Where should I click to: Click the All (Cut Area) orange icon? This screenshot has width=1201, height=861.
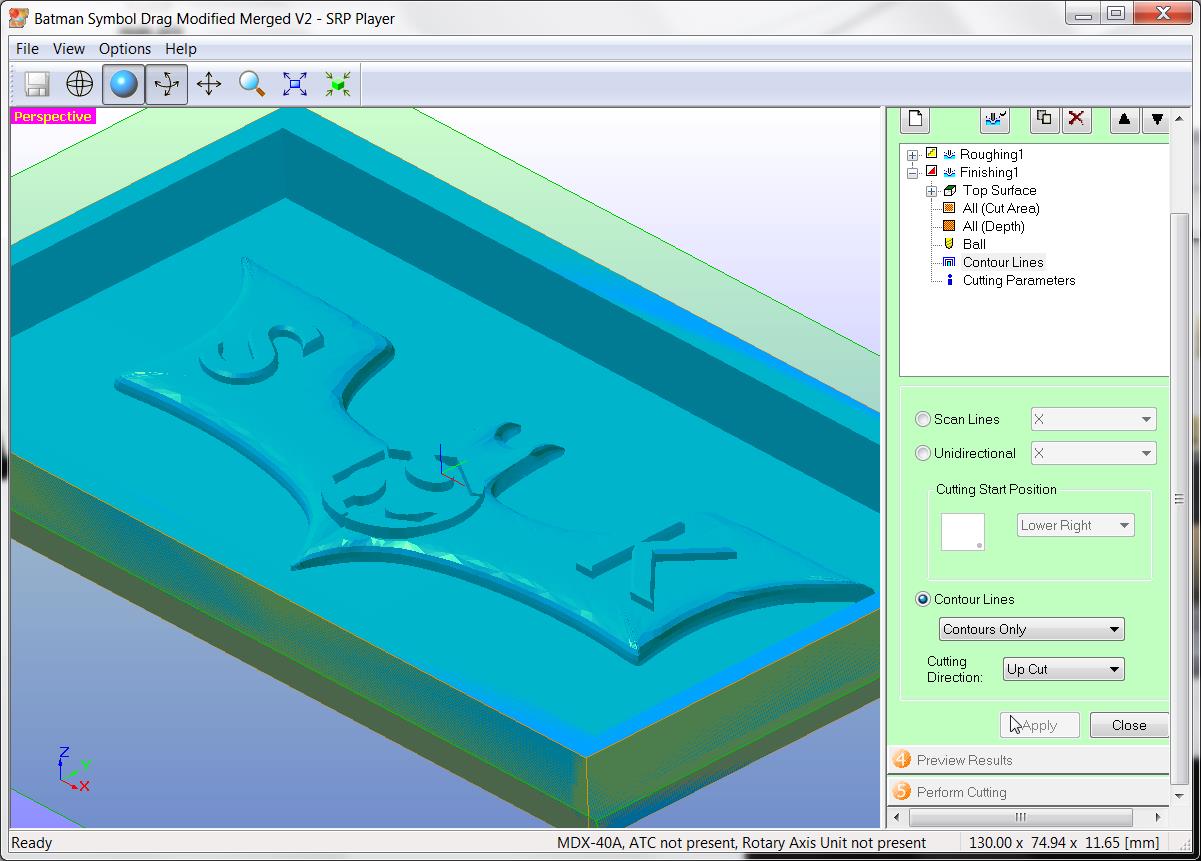pos(950,208)
